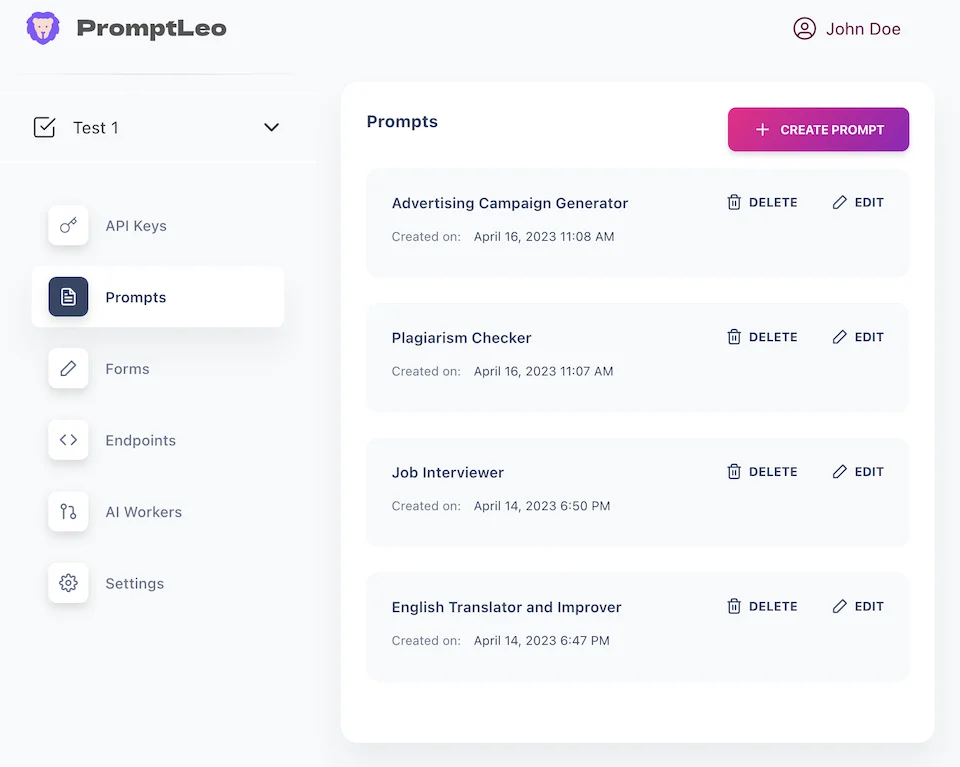Click the John Doe user avatar icon
Screen dimensions: 960x767
804,29
